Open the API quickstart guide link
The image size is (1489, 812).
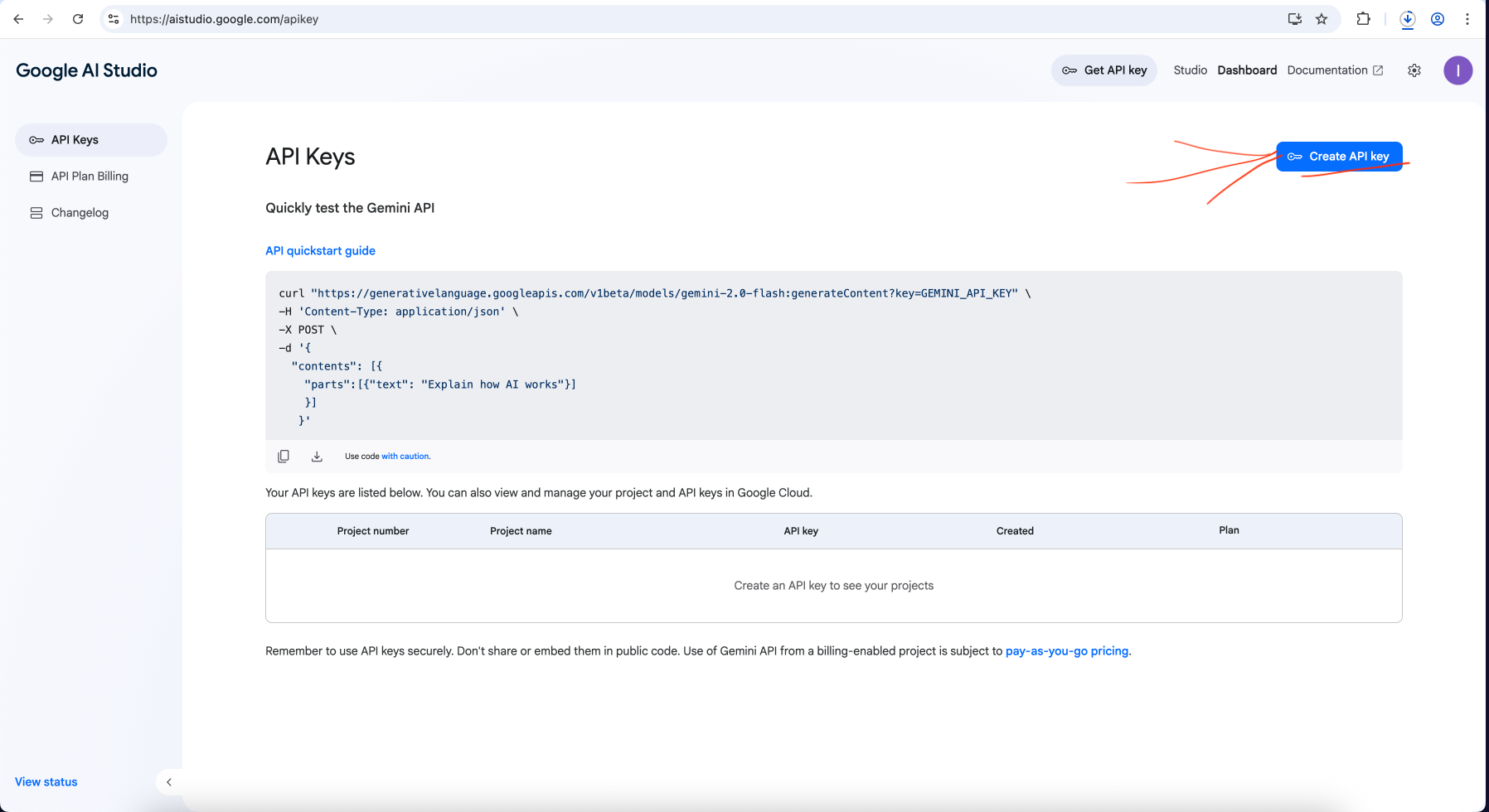[320, 251]
